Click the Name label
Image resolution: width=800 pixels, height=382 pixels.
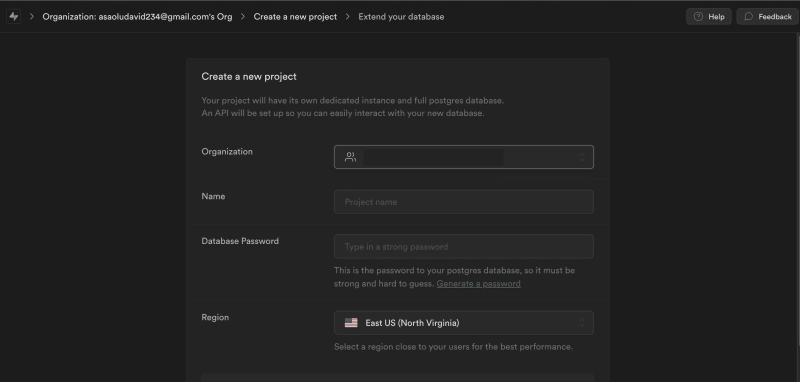[213, 196]
